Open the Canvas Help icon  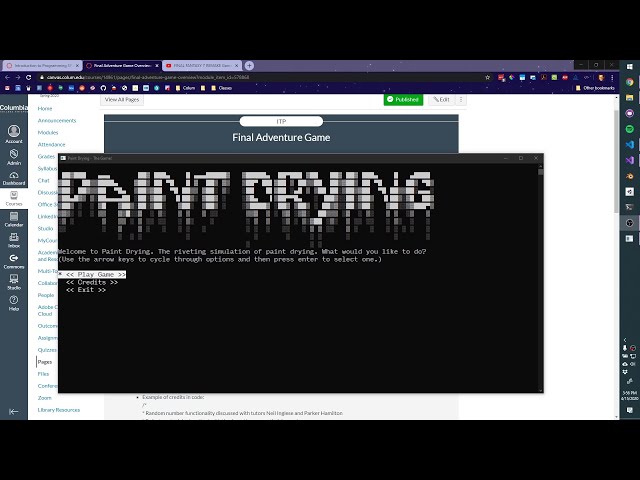13,303
